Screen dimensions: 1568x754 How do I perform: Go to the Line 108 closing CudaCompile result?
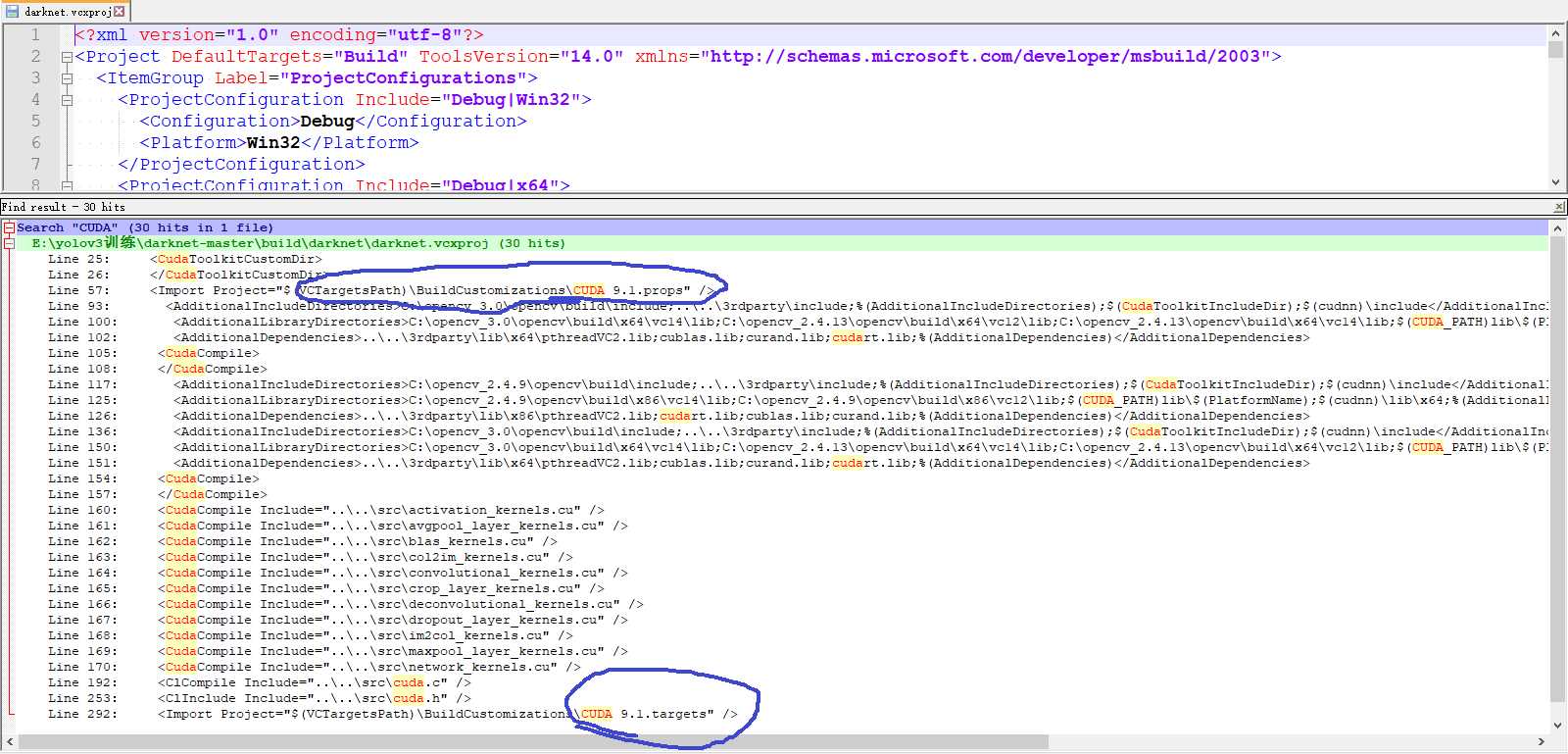(157, 369)
